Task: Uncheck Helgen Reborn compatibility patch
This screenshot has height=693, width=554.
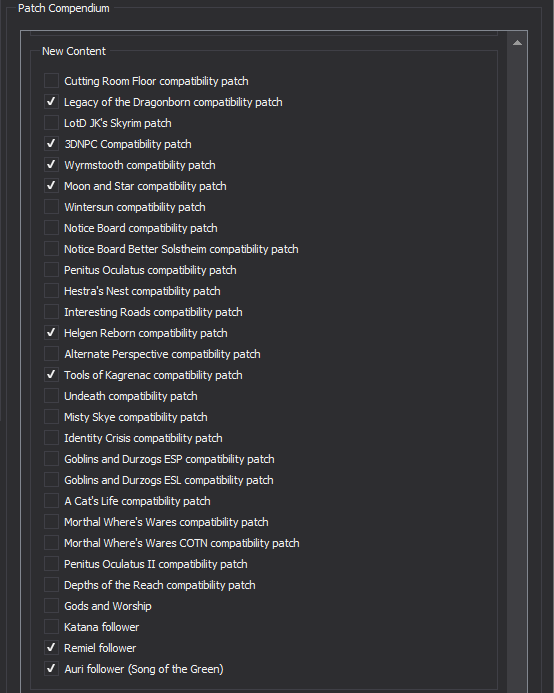Action: tap(51, 333)
